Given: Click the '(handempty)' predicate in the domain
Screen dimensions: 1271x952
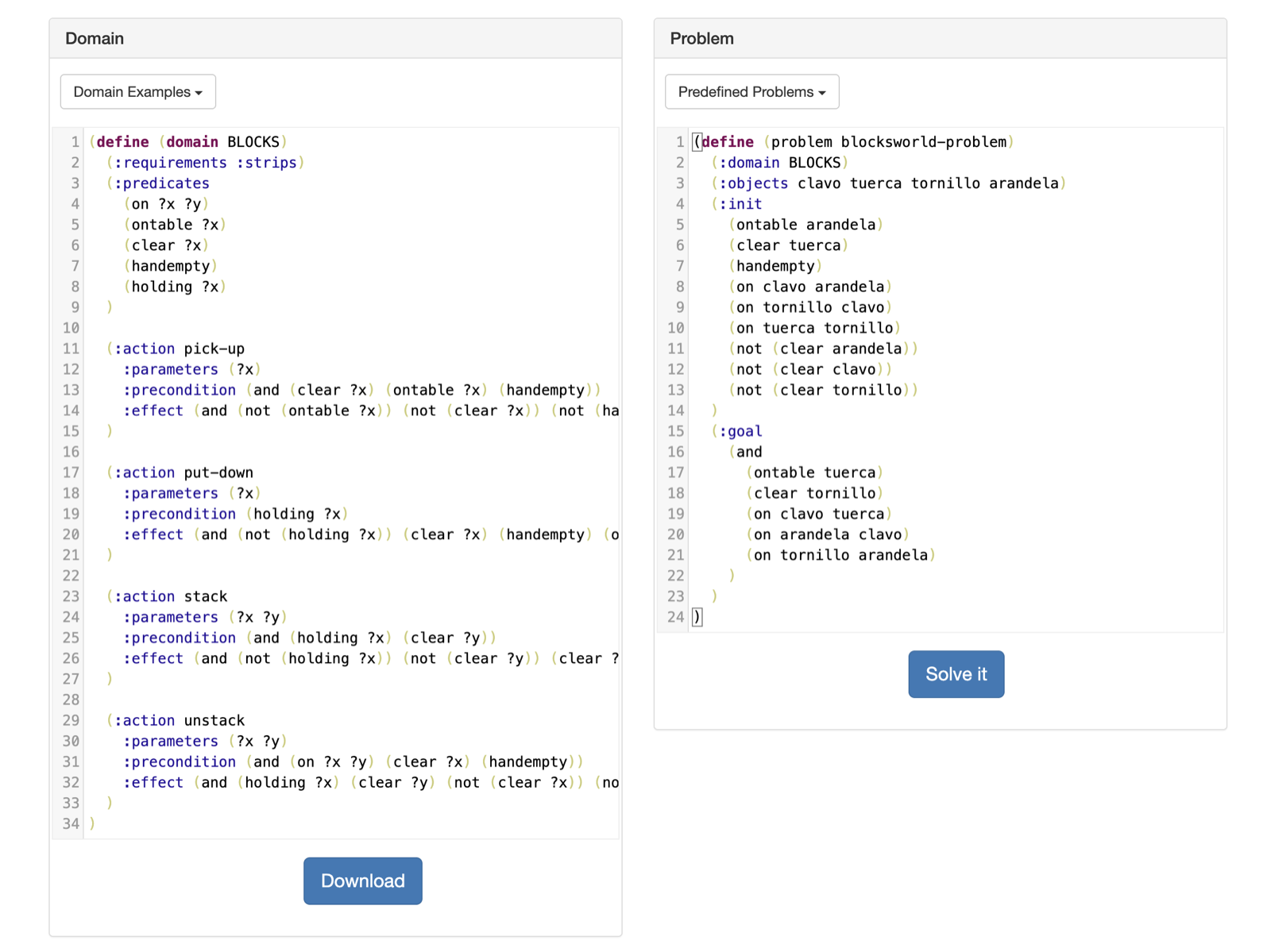Looking at the screenshot, I should [x=171, y=266].
